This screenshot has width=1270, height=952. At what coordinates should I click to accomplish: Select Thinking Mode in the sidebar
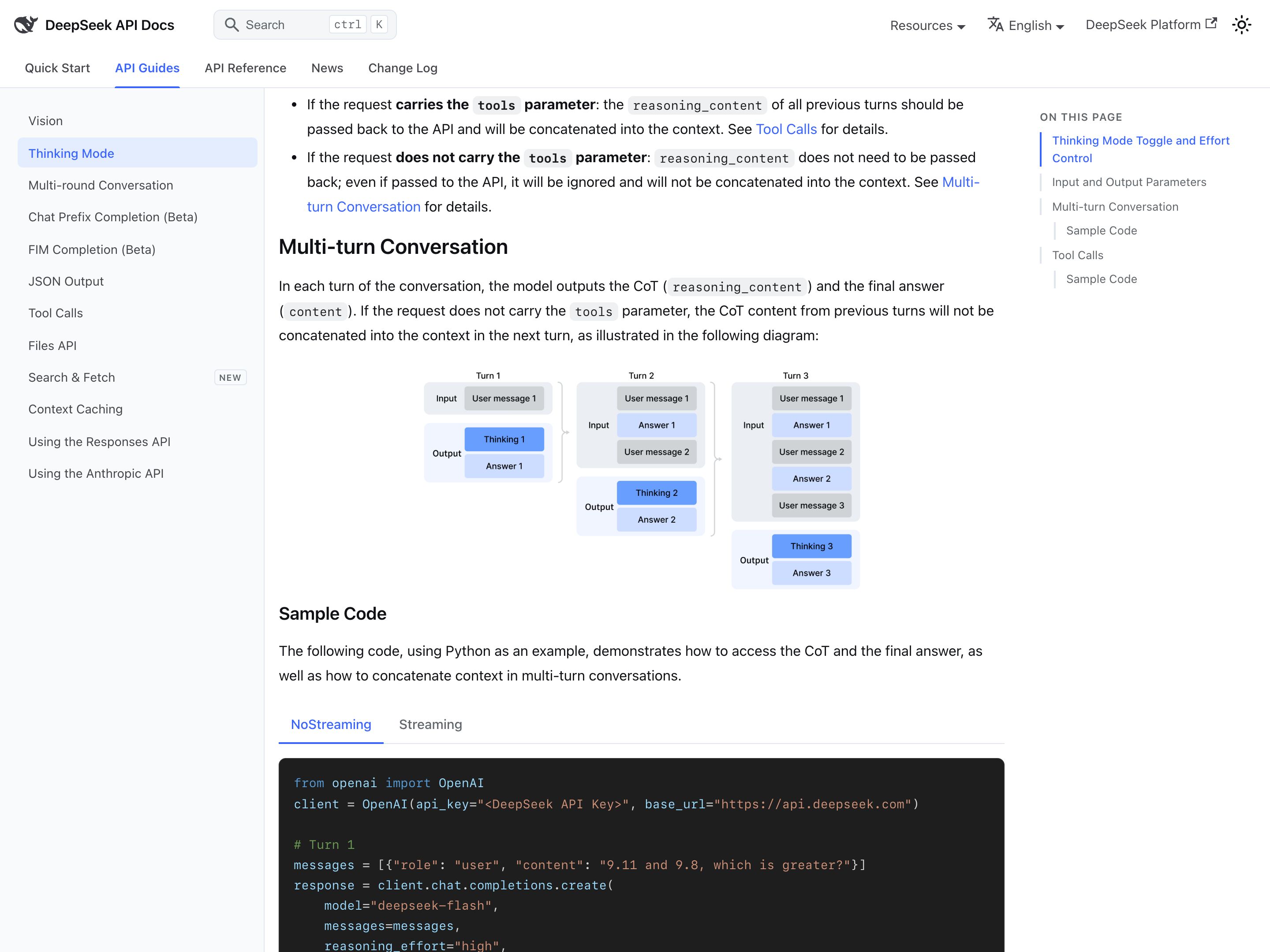[x=137, y=152]
